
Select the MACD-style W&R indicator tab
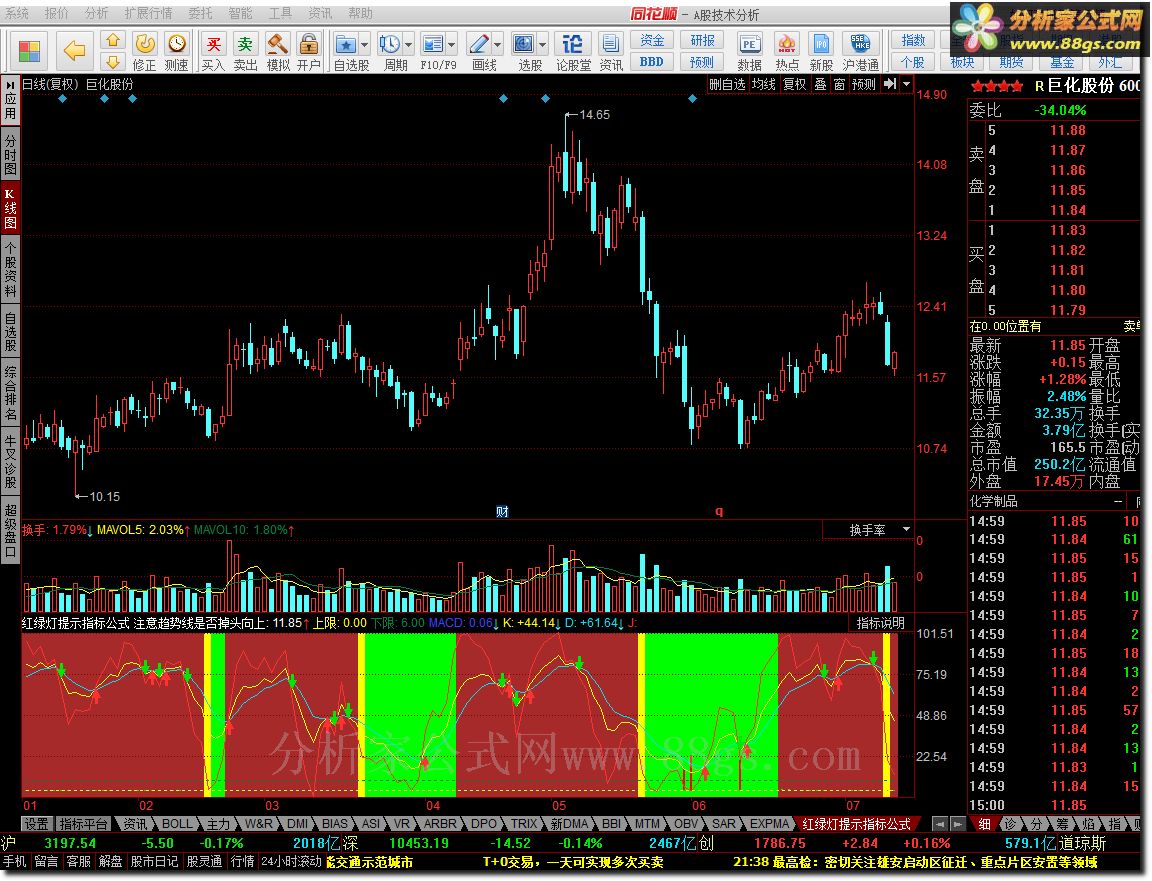[x=258, y=824]
